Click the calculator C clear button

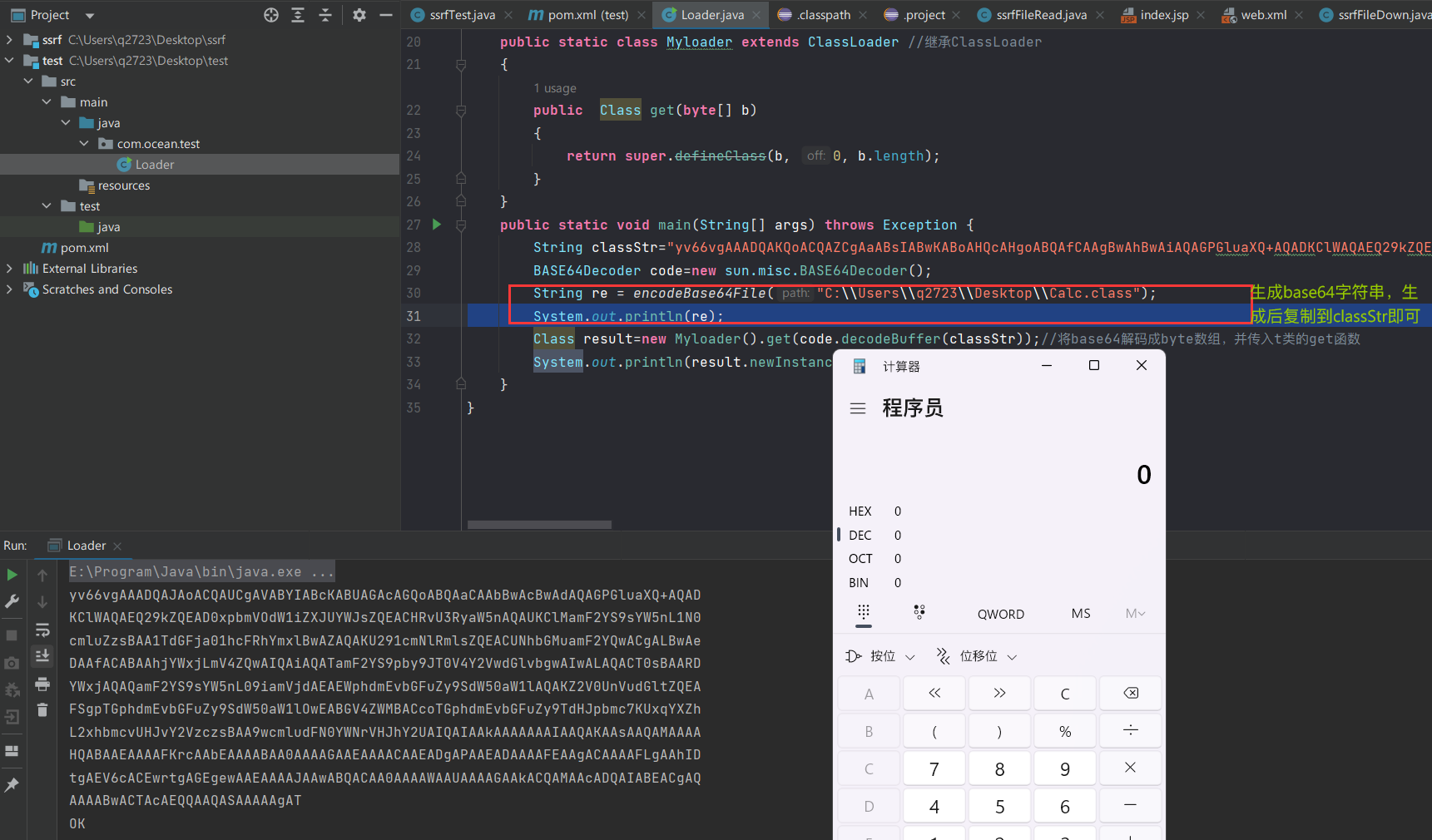click(1065, 694)
